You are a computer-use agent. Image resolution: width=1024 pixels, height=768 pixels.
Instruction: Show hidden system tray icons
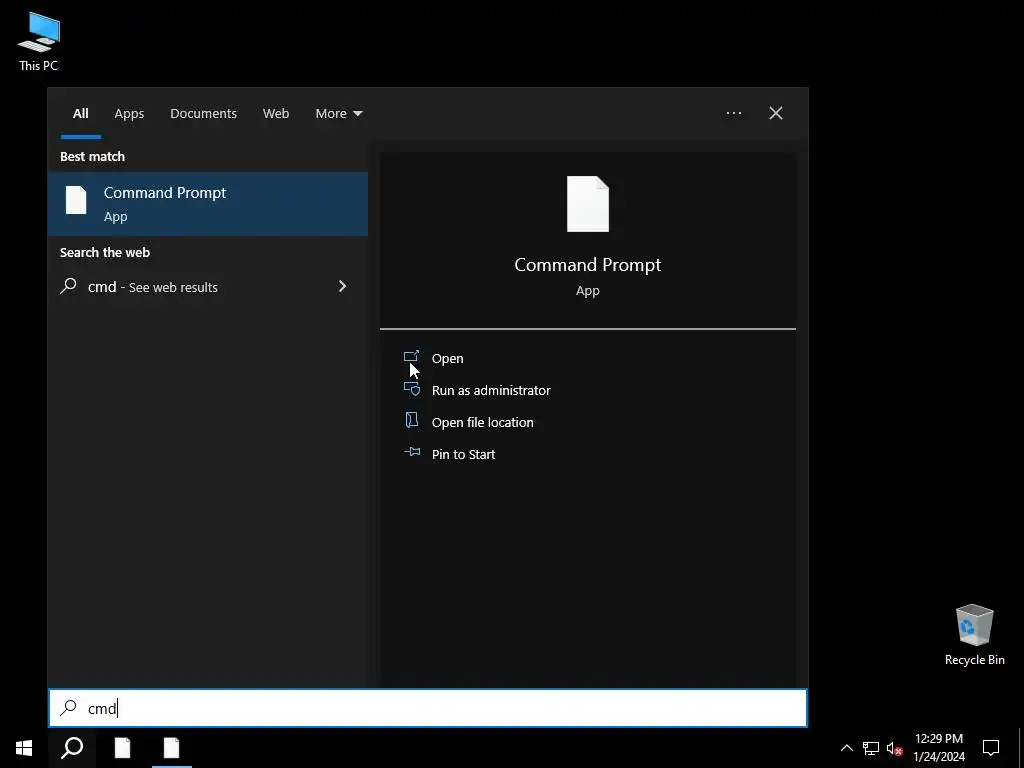[x=846, y=748]
